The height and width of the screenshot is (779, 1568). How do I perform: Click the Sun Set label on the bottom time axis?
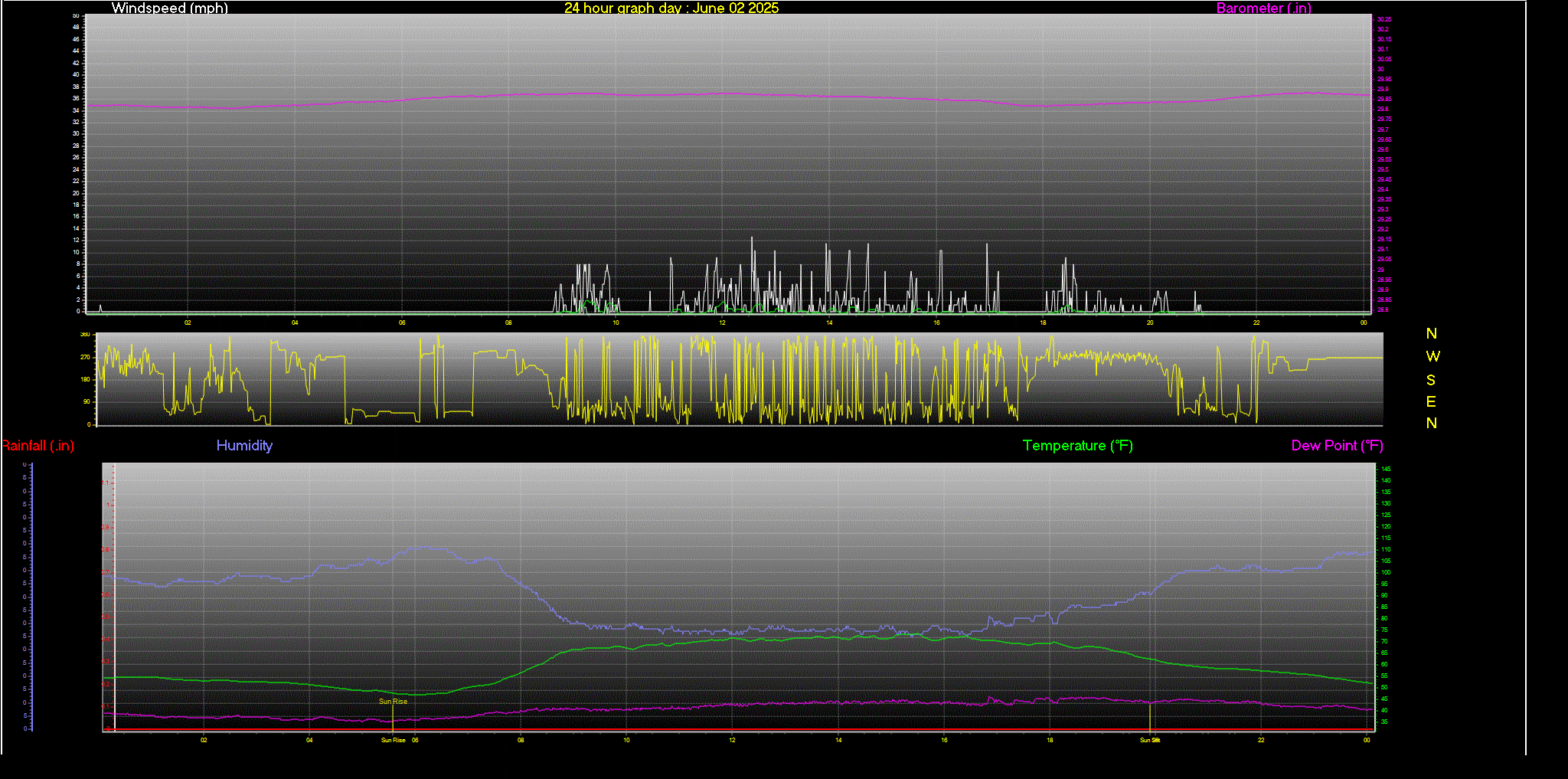(x=1150, y=740)
